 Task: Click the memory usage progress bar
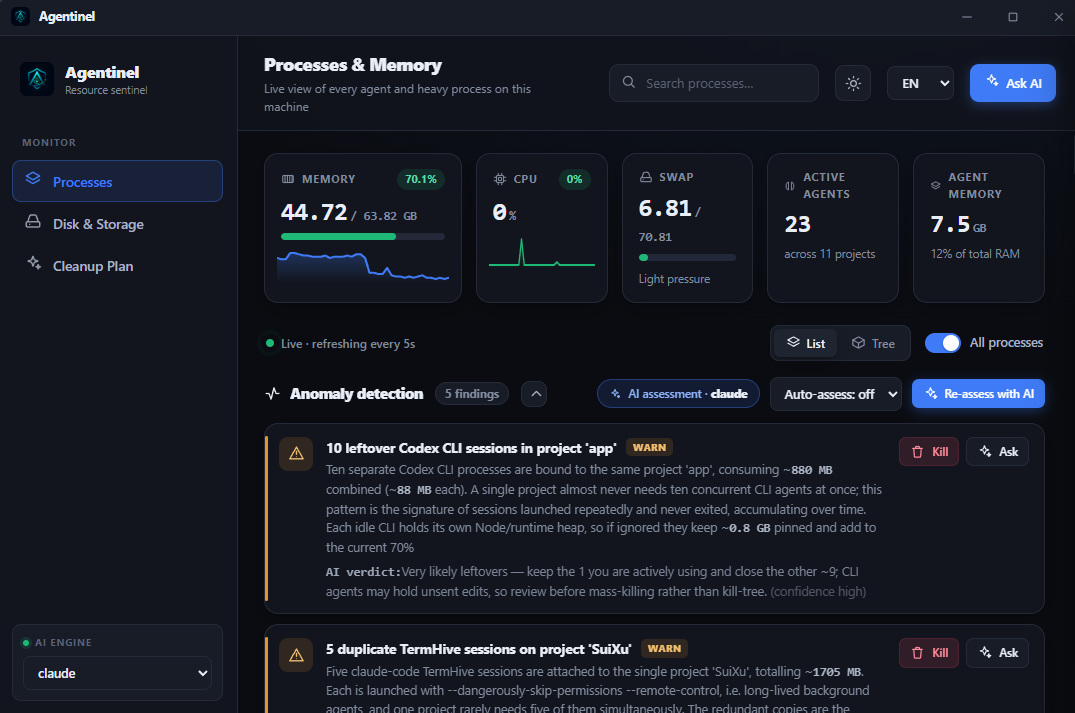[x=363, y=237]
